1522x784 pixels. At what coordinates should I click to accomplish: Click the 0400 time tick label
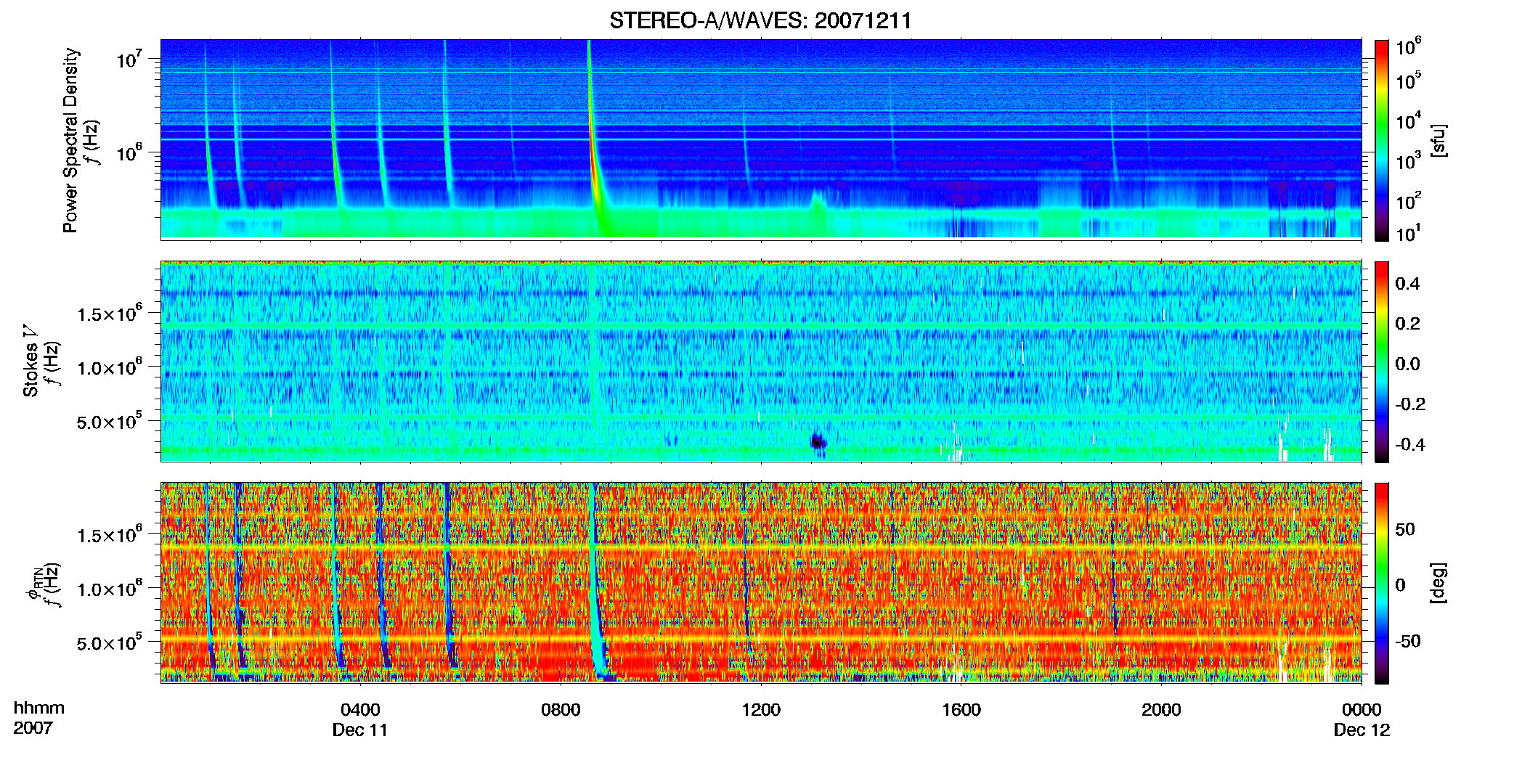point(360,709)
